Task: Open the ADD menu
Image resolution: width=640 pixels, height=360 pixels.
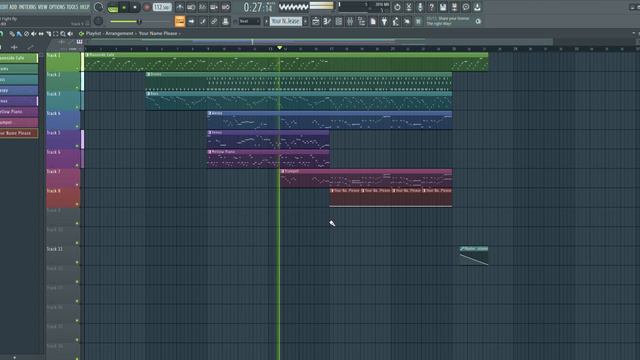Action: [x=13, y=7]
